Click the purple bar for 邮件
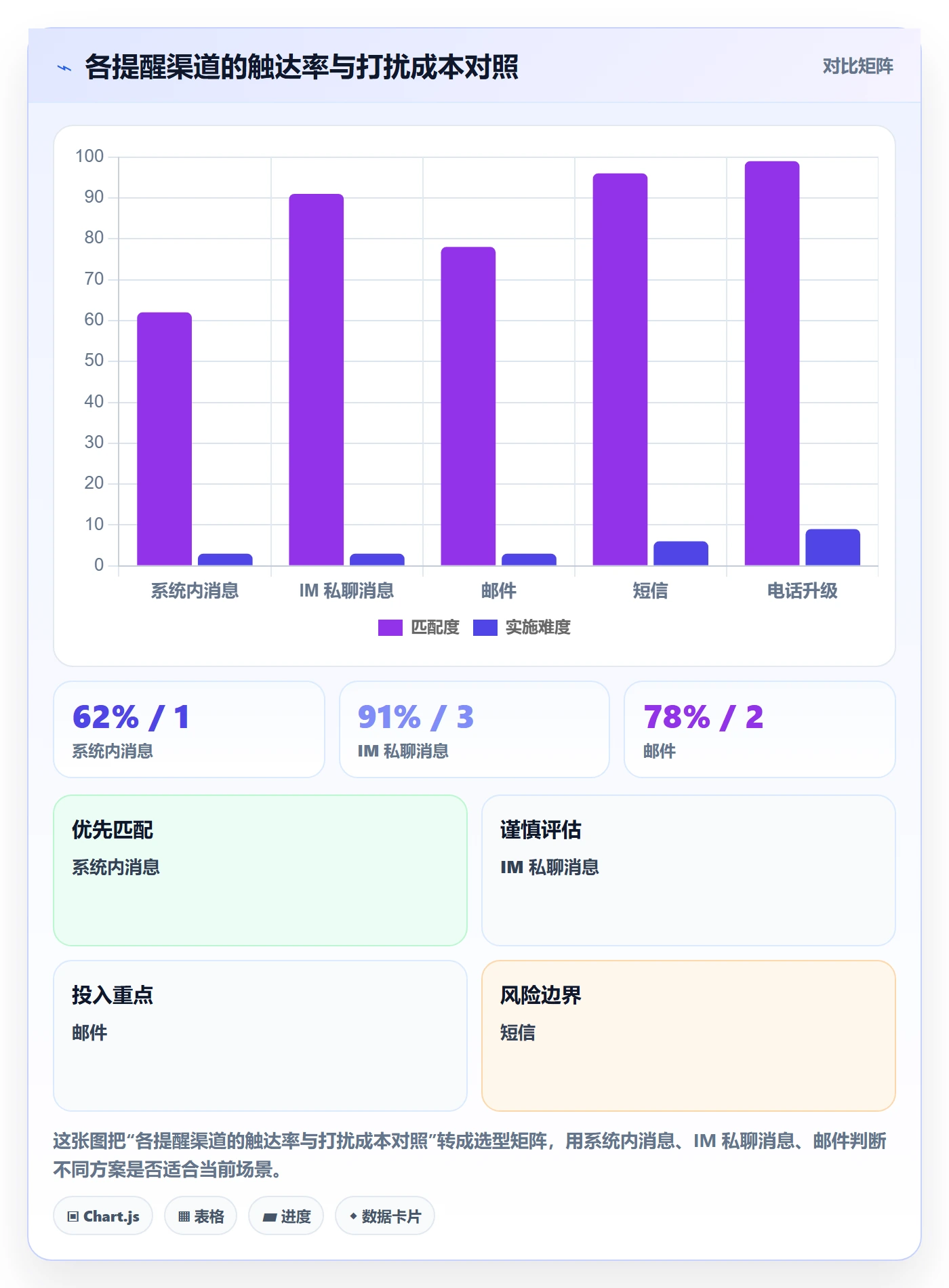Viewport: 949px width, 1288px height. click(x=468, y=406)
